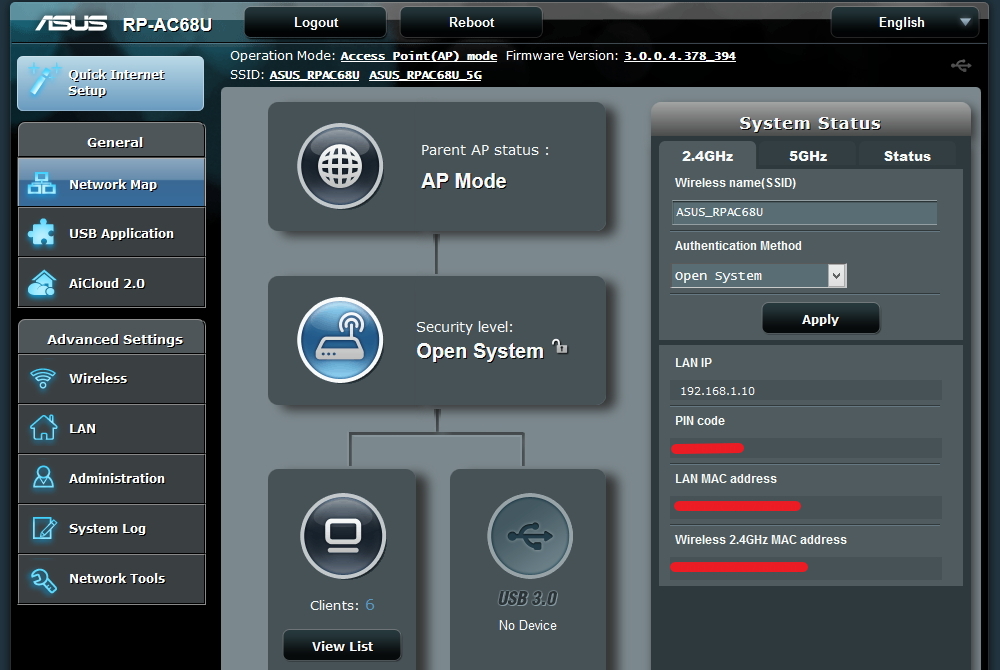Click the Wireless wifi icon in sidebar
The width and height of the screenshot is (1000, 670).
pos(43,378)
